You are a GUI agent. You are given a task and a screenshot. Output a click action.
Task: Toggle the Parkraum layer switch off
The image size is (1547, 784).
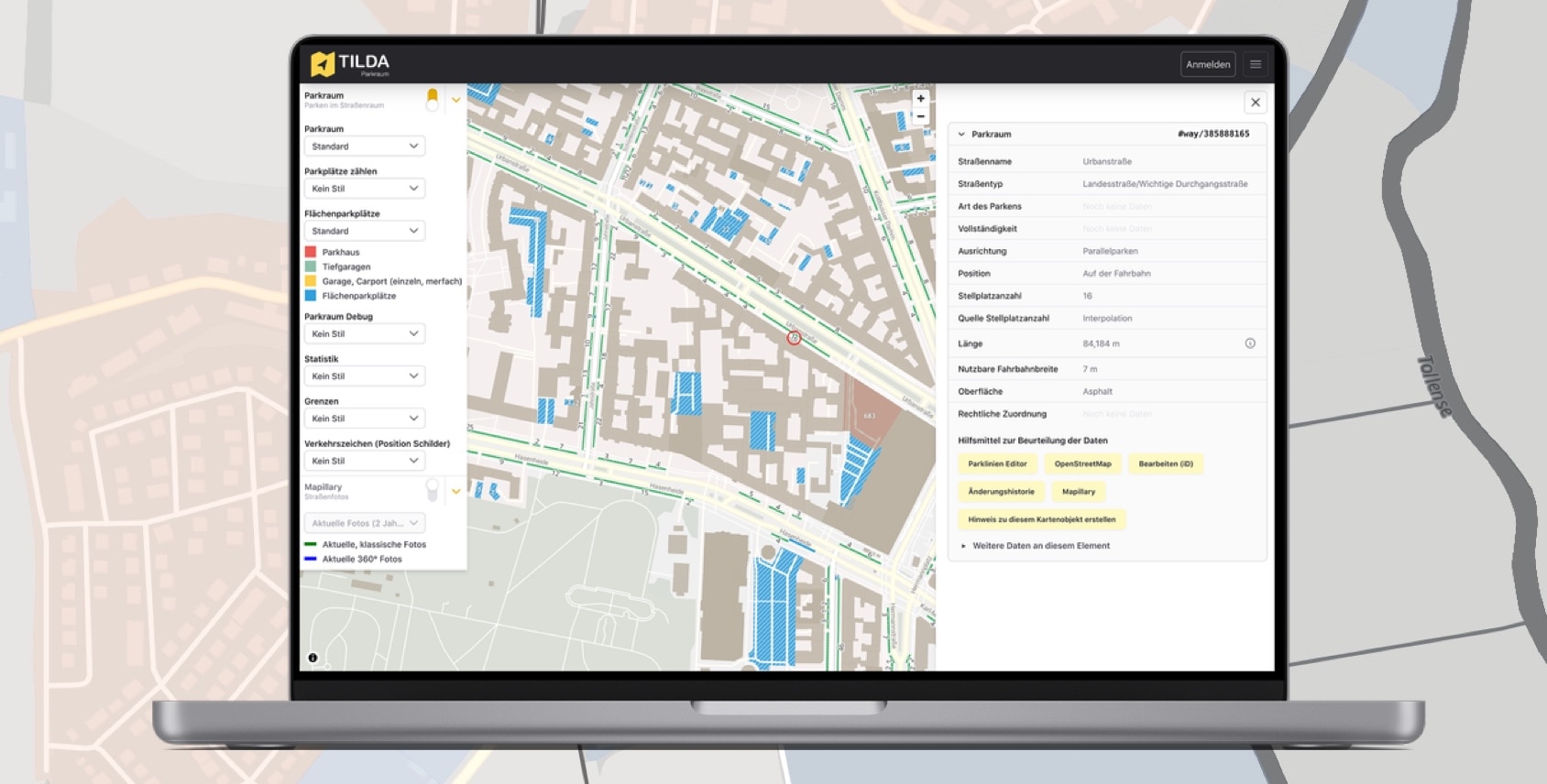(x=432, y=100)
